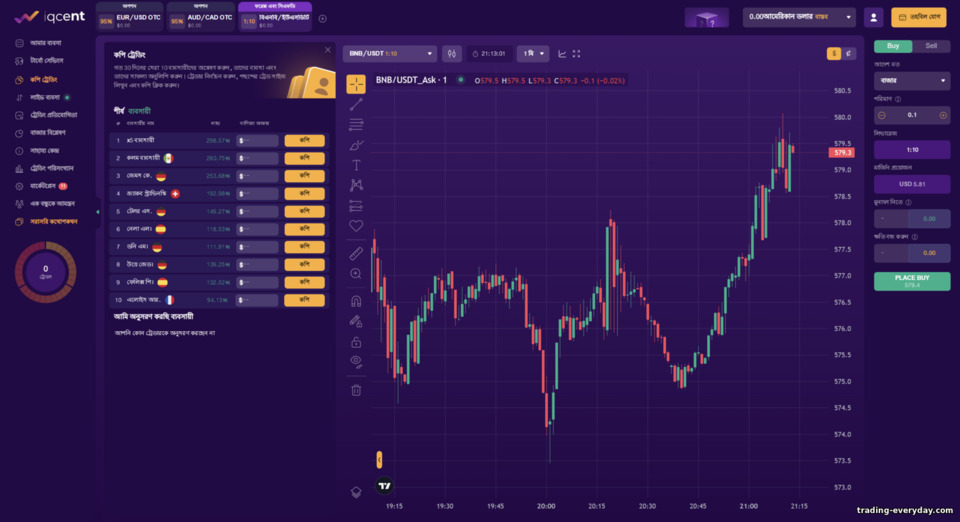Image resolution: width=960 pixels, height=522 pixels.
Task: Open the account balance dropdown
Action: point(798,17)
